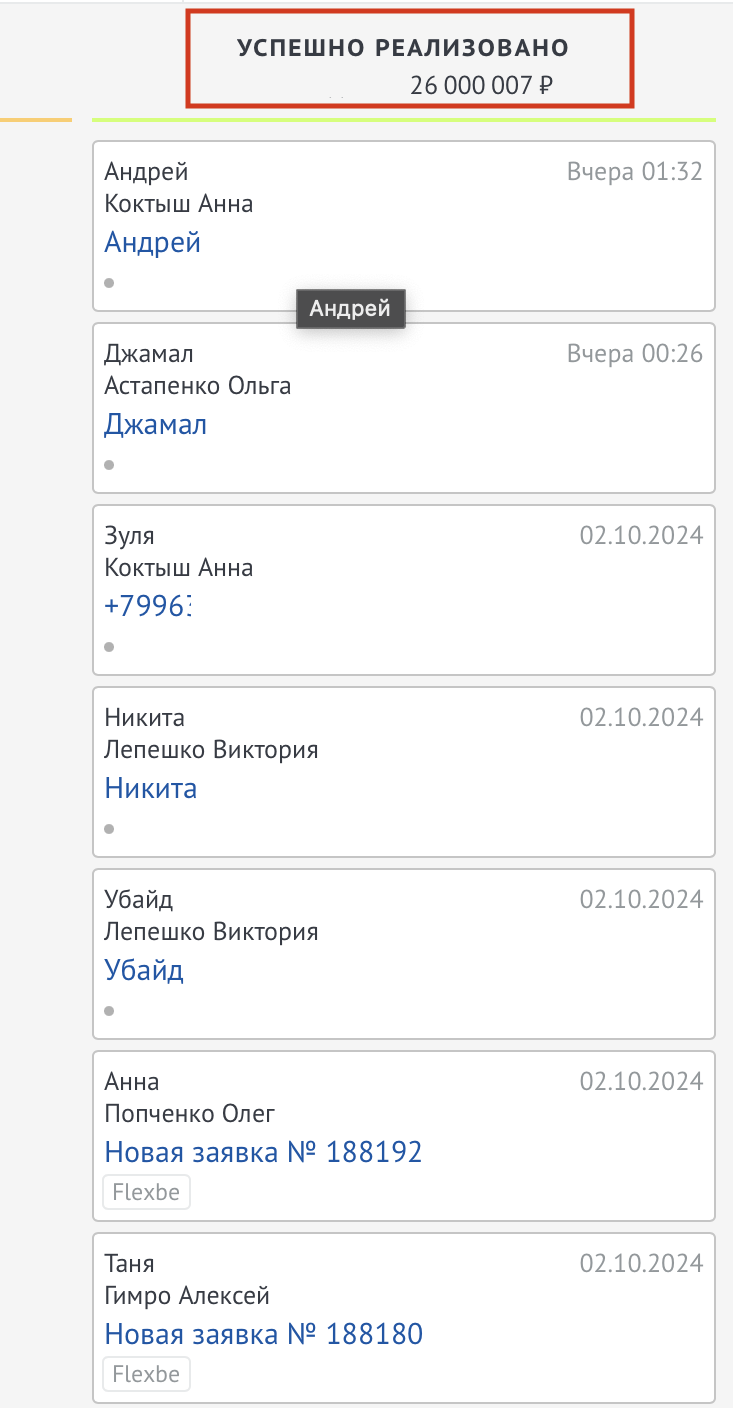
Task: Open the Андрей deal link
Action: 153,243
